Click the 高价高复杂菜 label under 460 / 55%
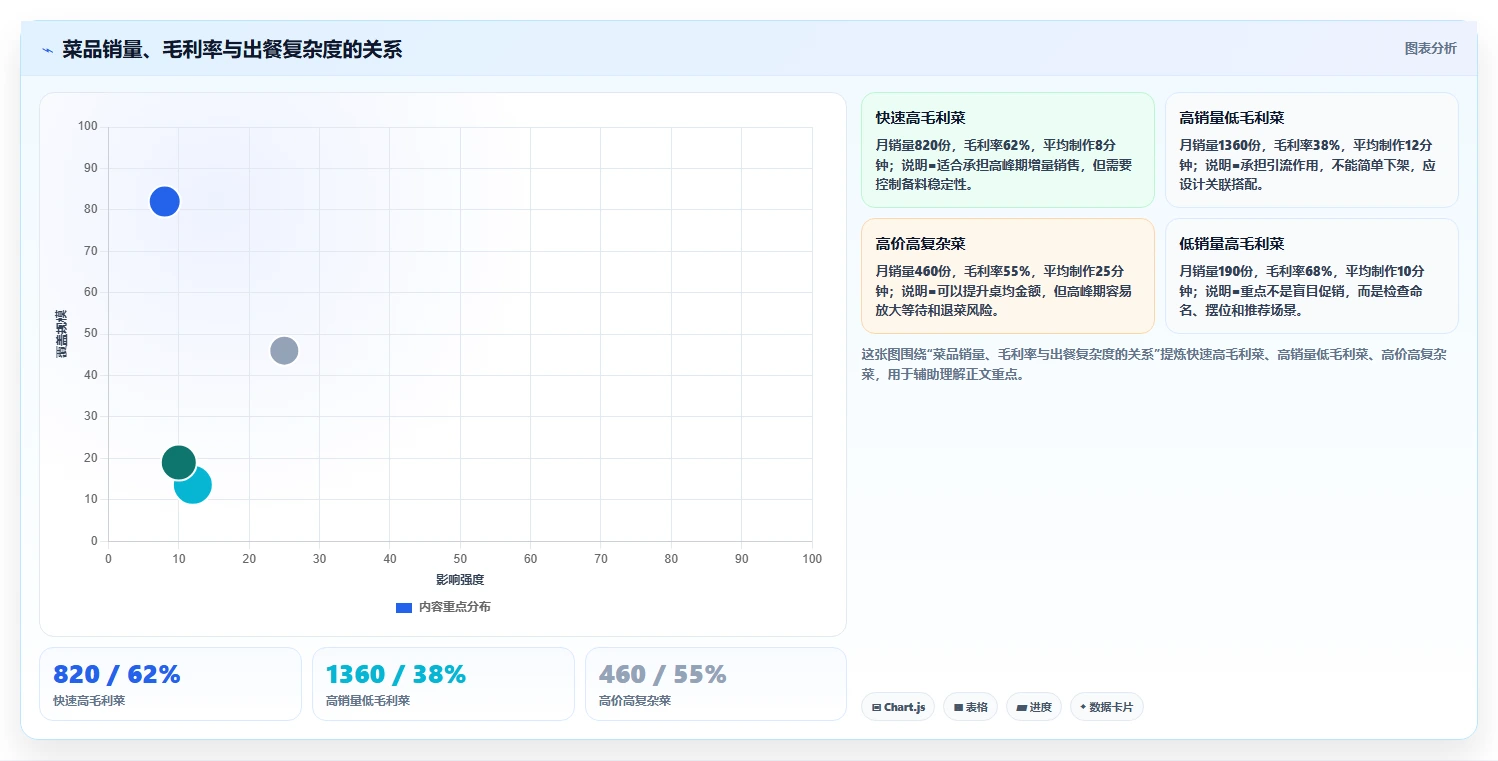Screen dimensions: 1498x761 point(635,701)
